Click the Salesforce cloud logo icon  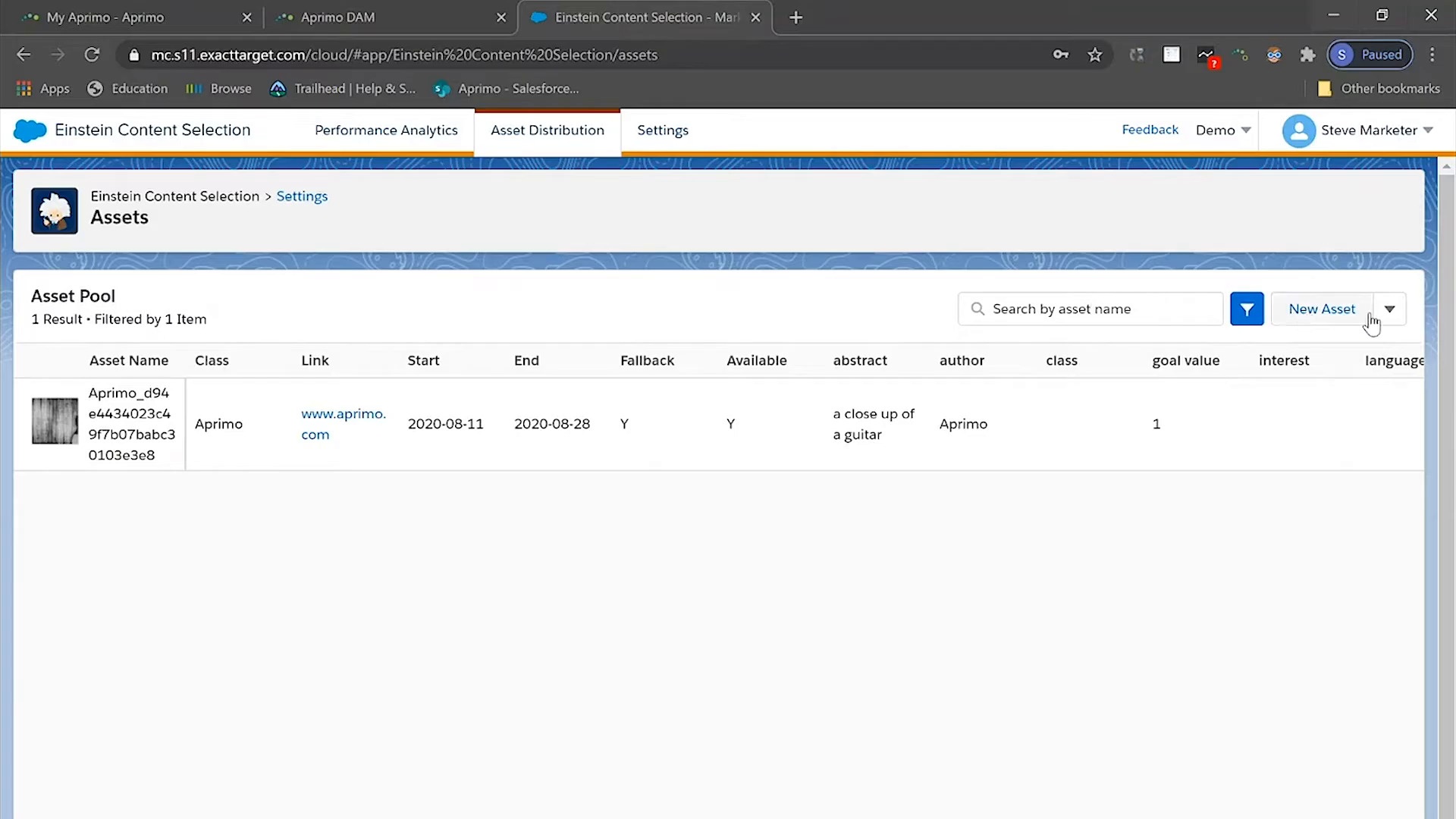pos(30,130)
